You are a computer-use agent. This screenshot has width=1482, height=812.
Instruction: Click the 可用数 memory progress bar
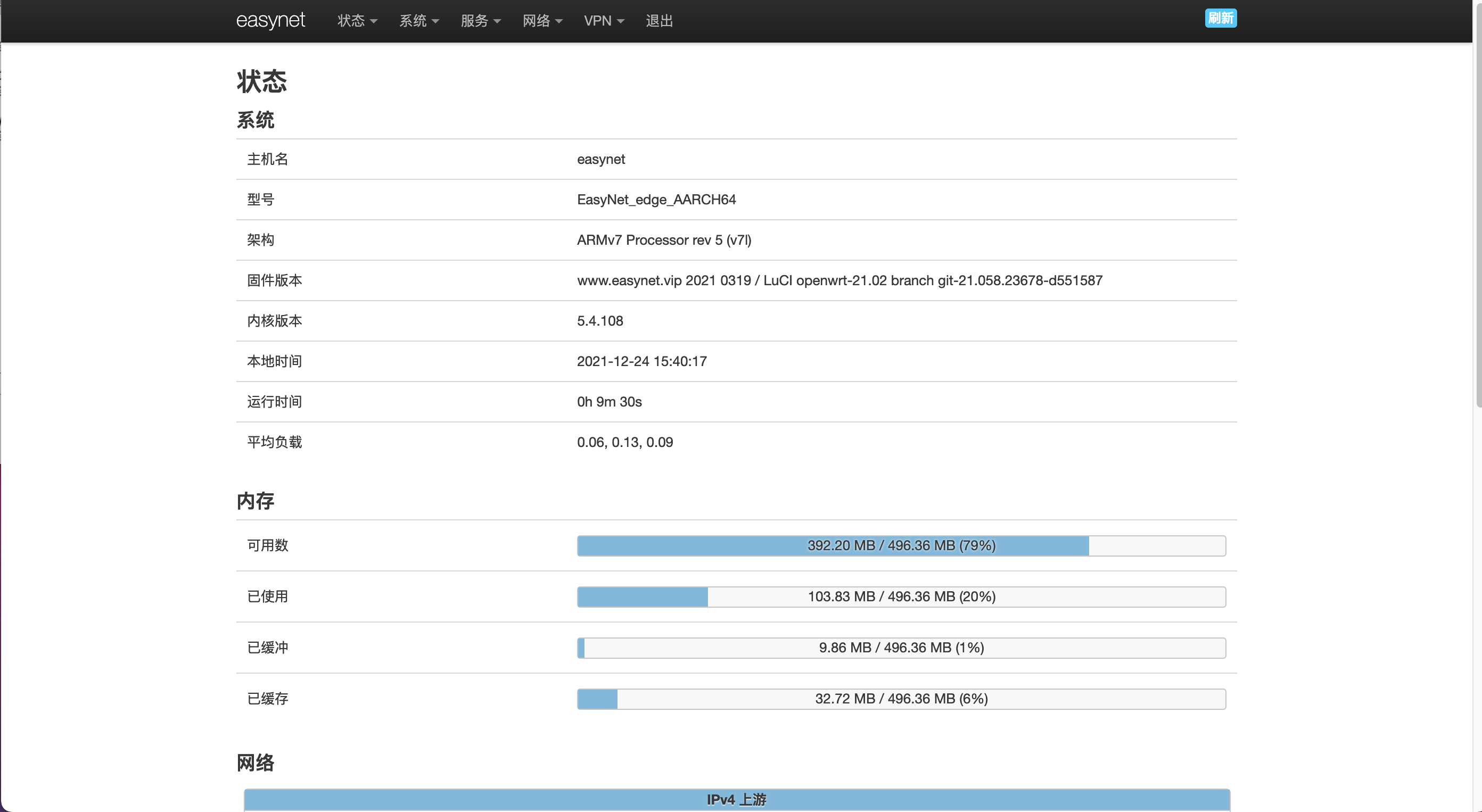[902, 546]
